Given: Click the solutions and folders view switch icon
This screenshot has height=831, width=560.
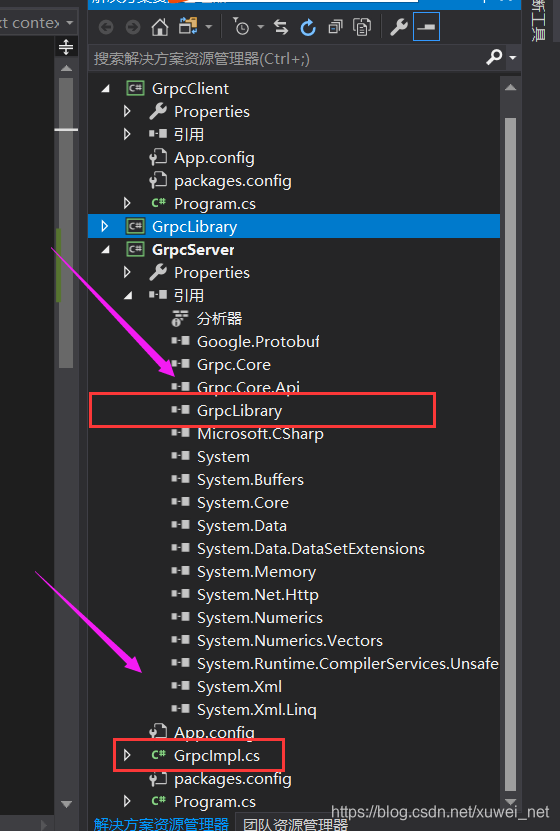Looking at the screenshot, I should click(x=188, y=25).
